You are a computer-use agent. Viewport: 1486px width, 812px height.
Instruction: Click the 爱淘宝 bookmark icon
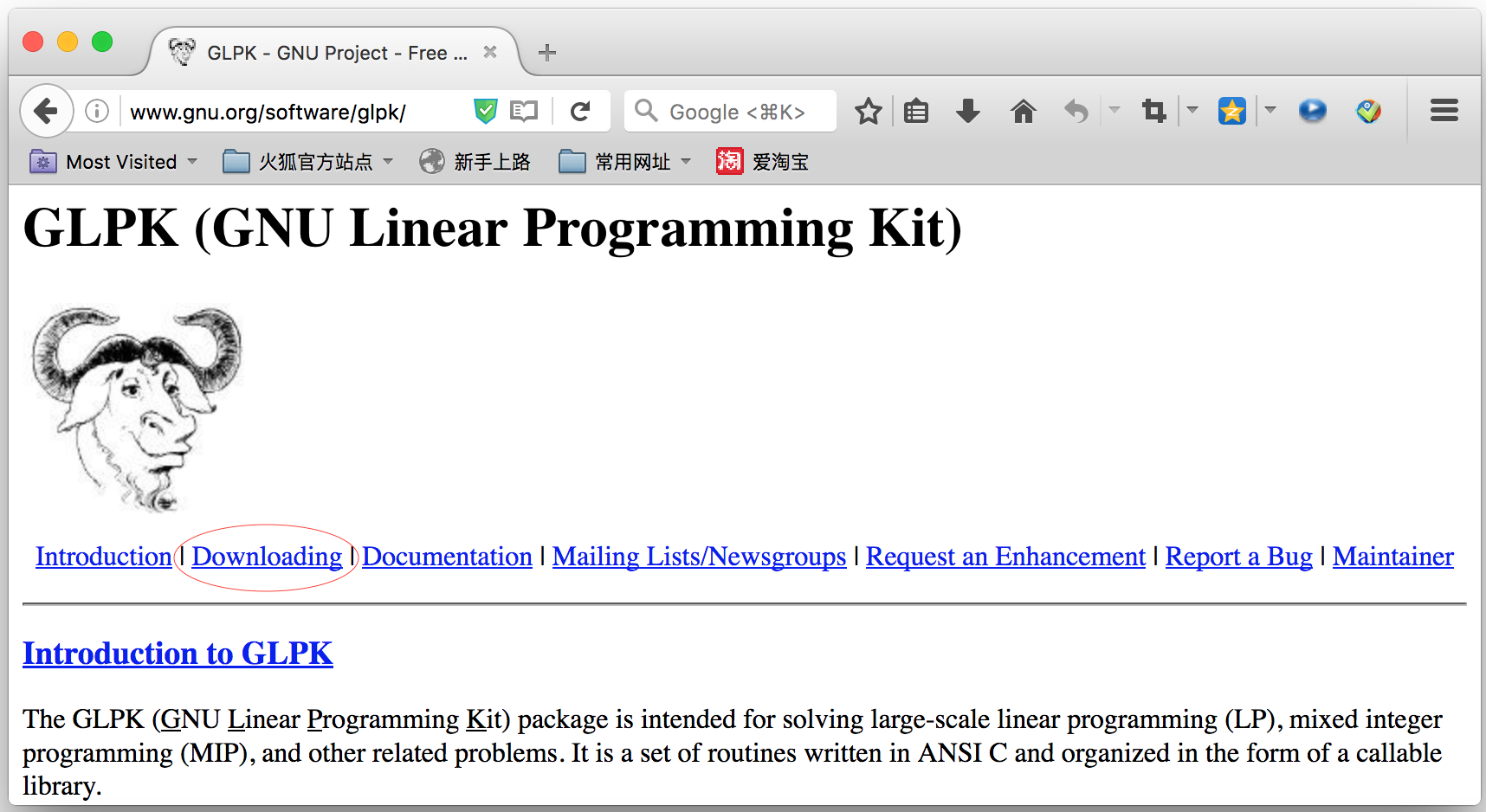(729, 161)
